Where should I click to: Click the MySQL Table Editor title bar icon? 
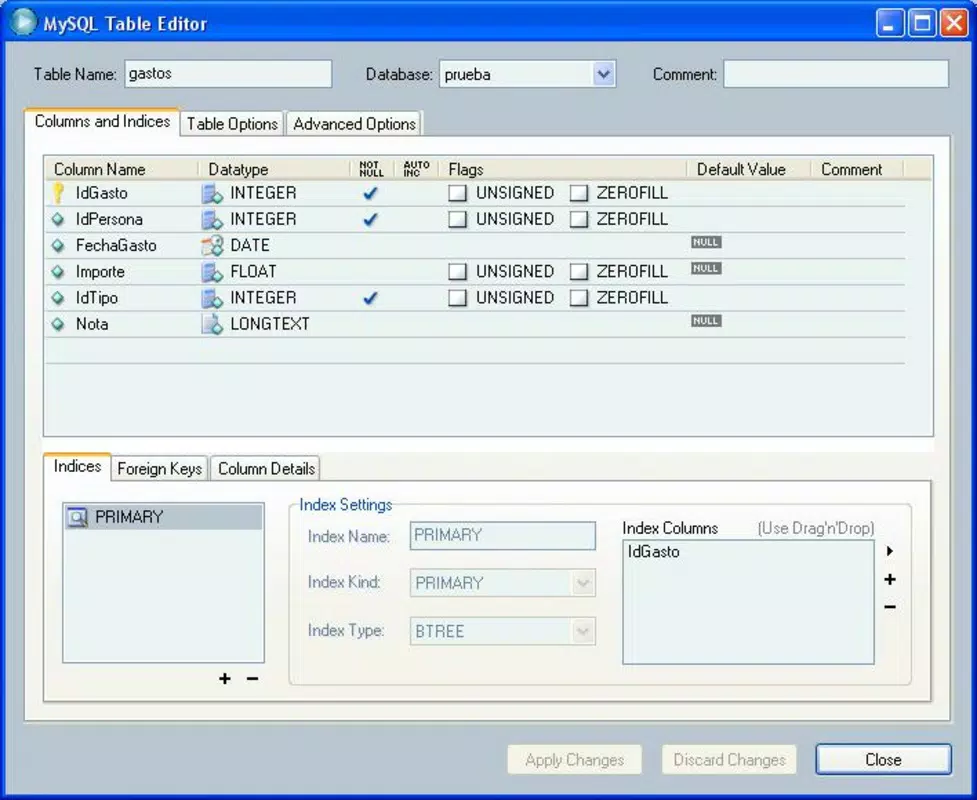point(23,22)
